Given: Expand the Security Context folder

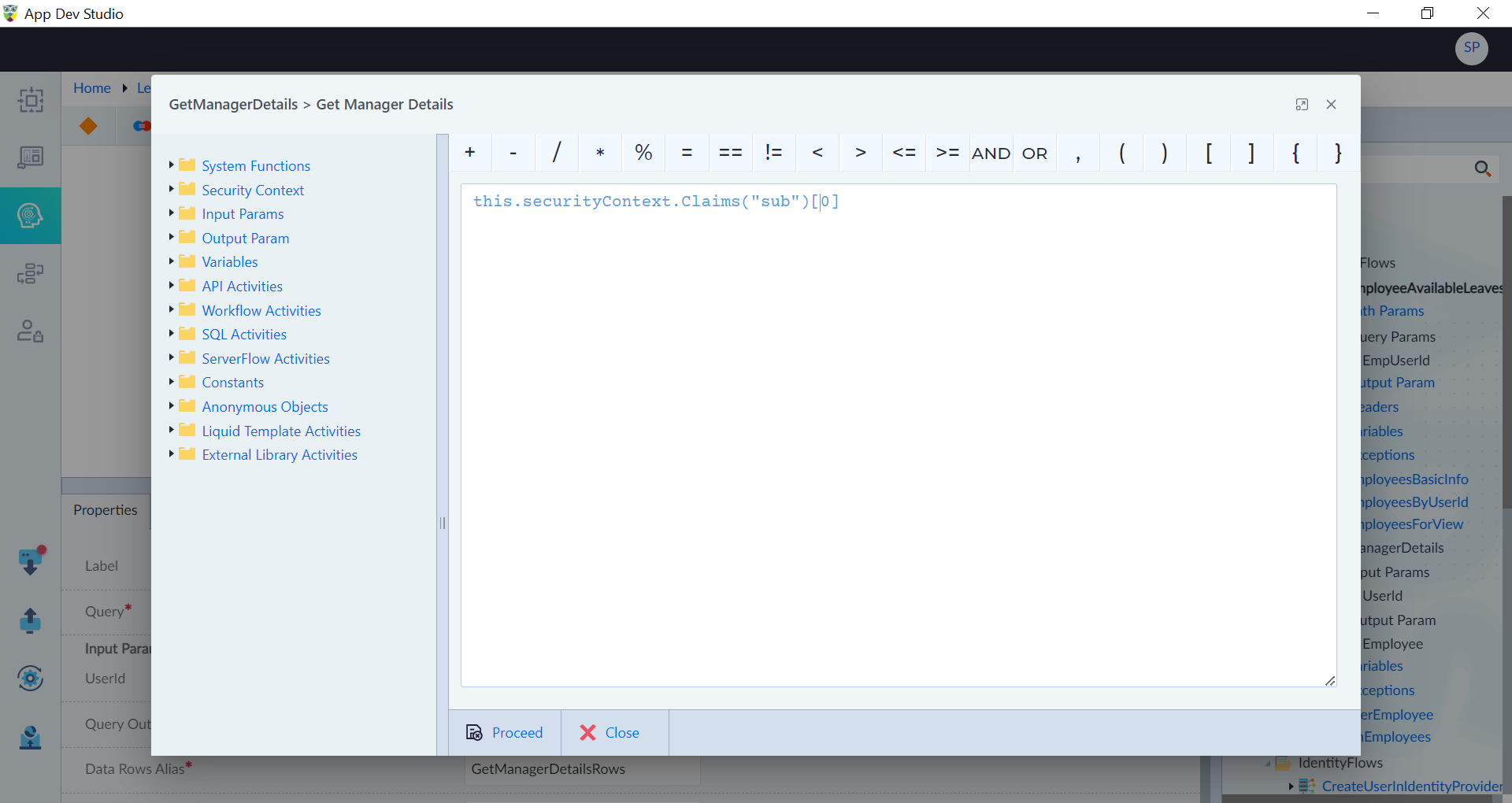Looking at the screenshot, I should [x=171, y=189].
